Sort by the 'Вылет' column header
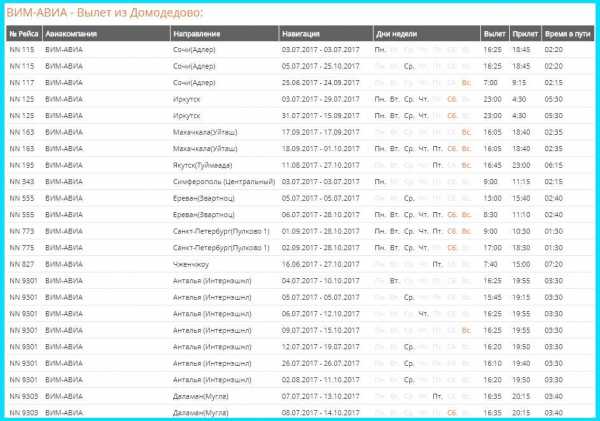The image size is (600, 421). point(492,32)
